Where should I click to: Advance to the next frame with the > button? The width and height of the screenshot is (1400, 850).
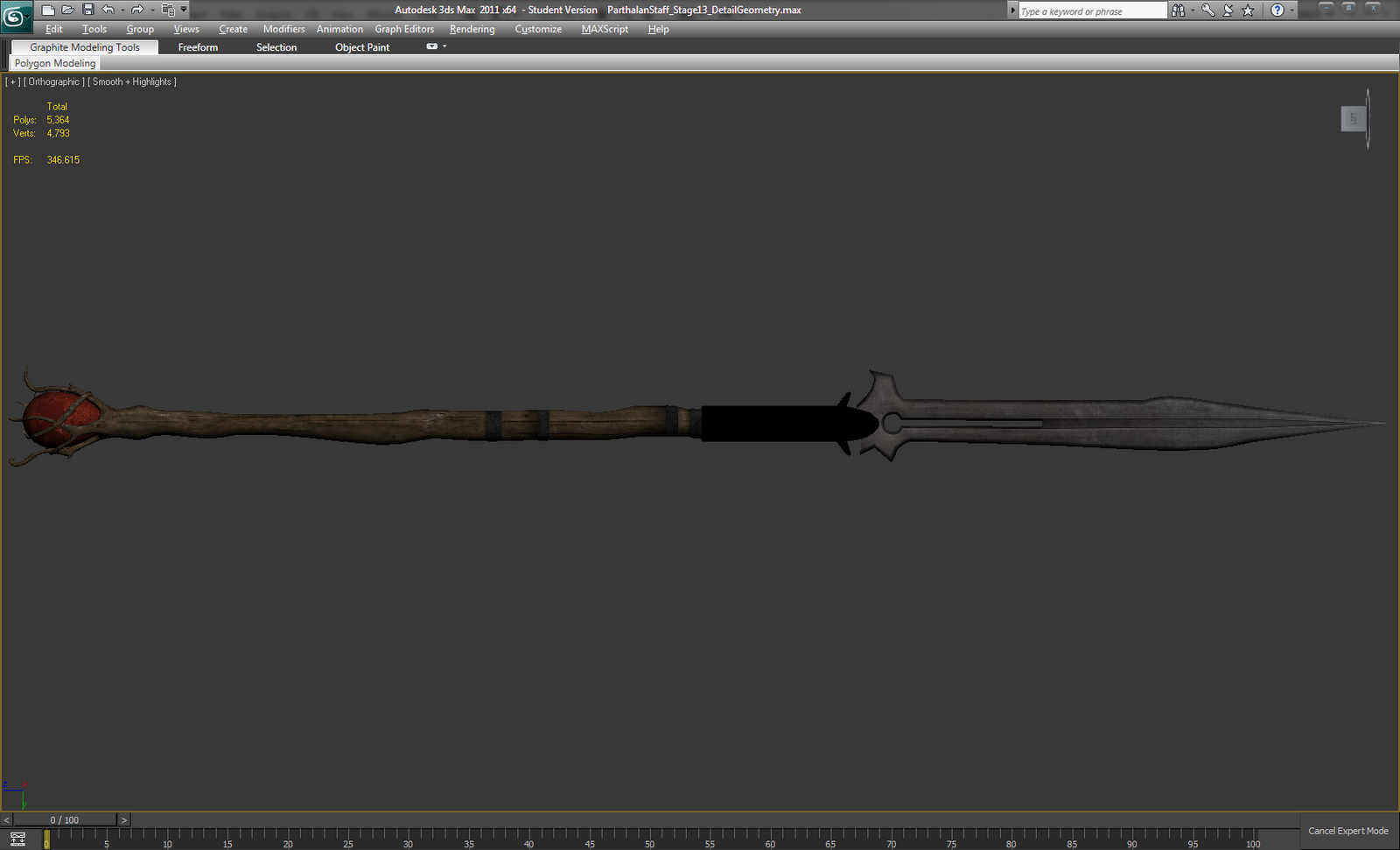pyautogui.click(x=123, y=819)
